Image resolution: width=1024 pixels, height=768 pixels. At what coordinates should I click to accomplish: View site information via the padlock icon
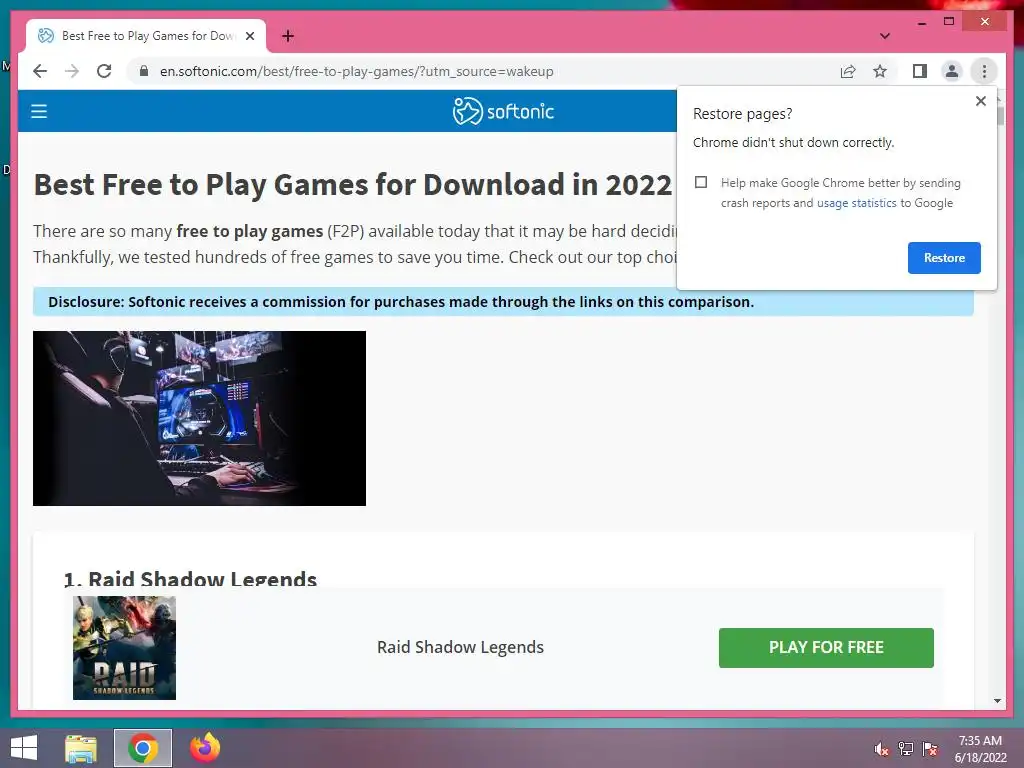tap(144, 71)
